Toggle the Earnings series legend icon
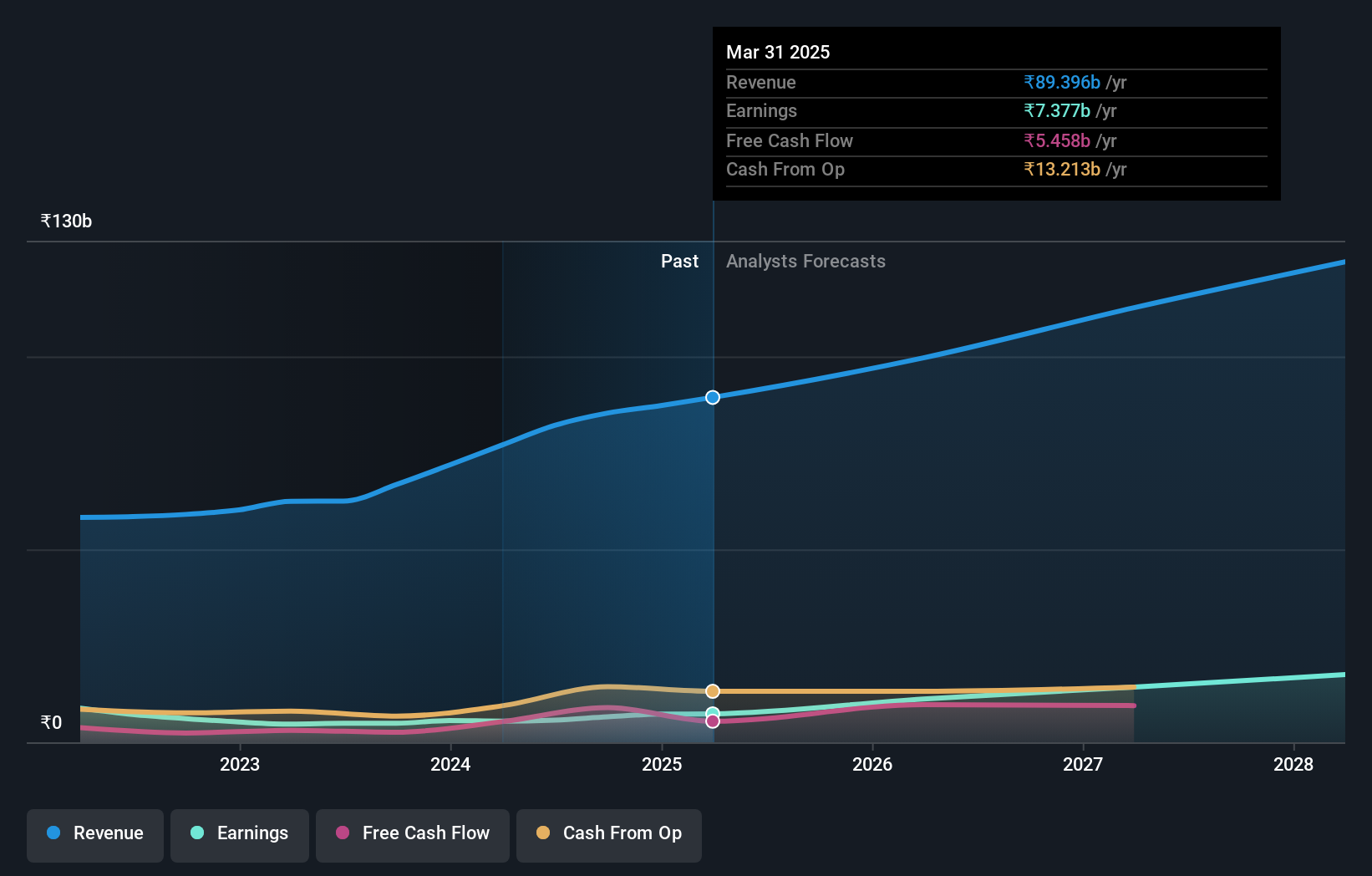This screenshot has height=876, width=1372. click(x=196, y=833)
